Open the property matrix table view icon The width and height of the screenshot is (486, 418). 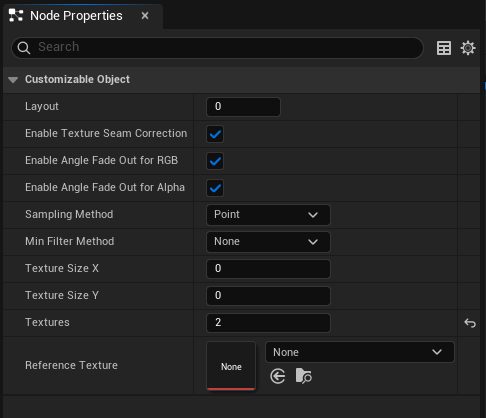click(444, 48)
